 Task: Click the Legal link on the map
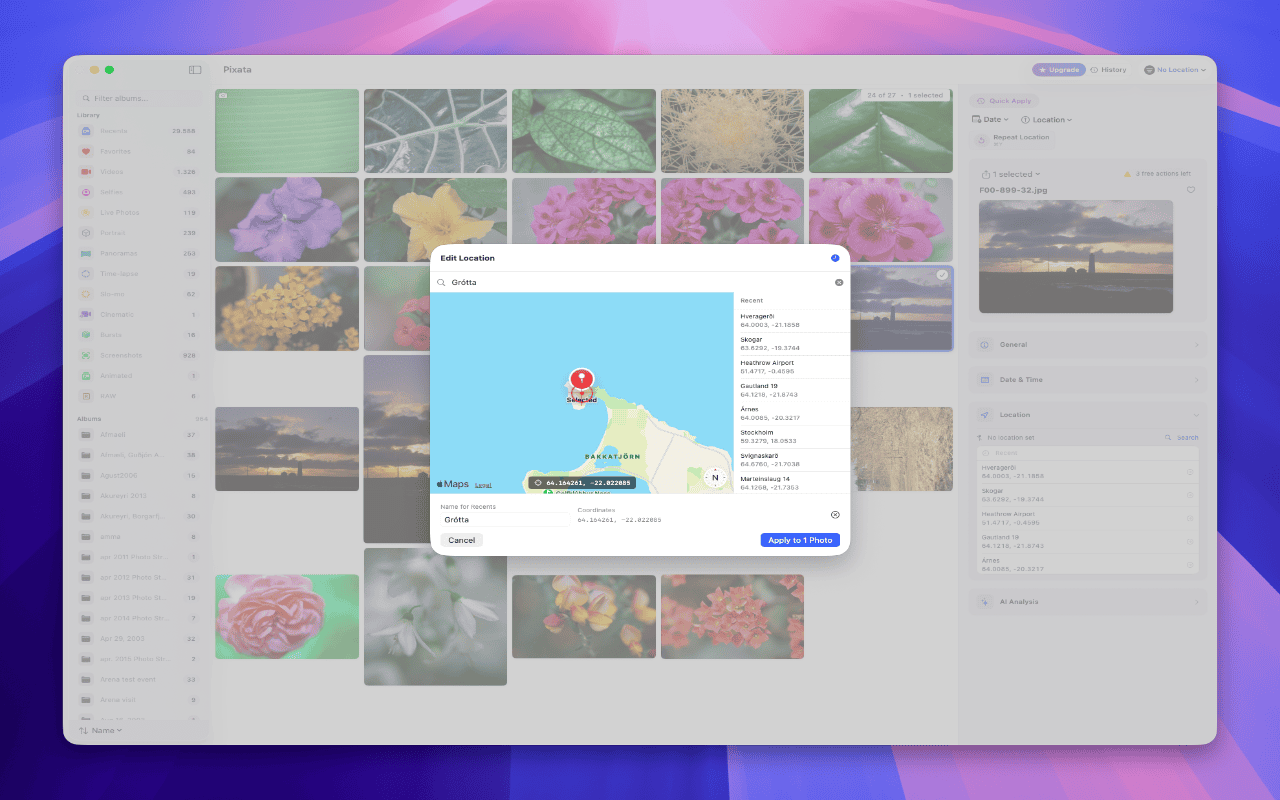[482, 484]
